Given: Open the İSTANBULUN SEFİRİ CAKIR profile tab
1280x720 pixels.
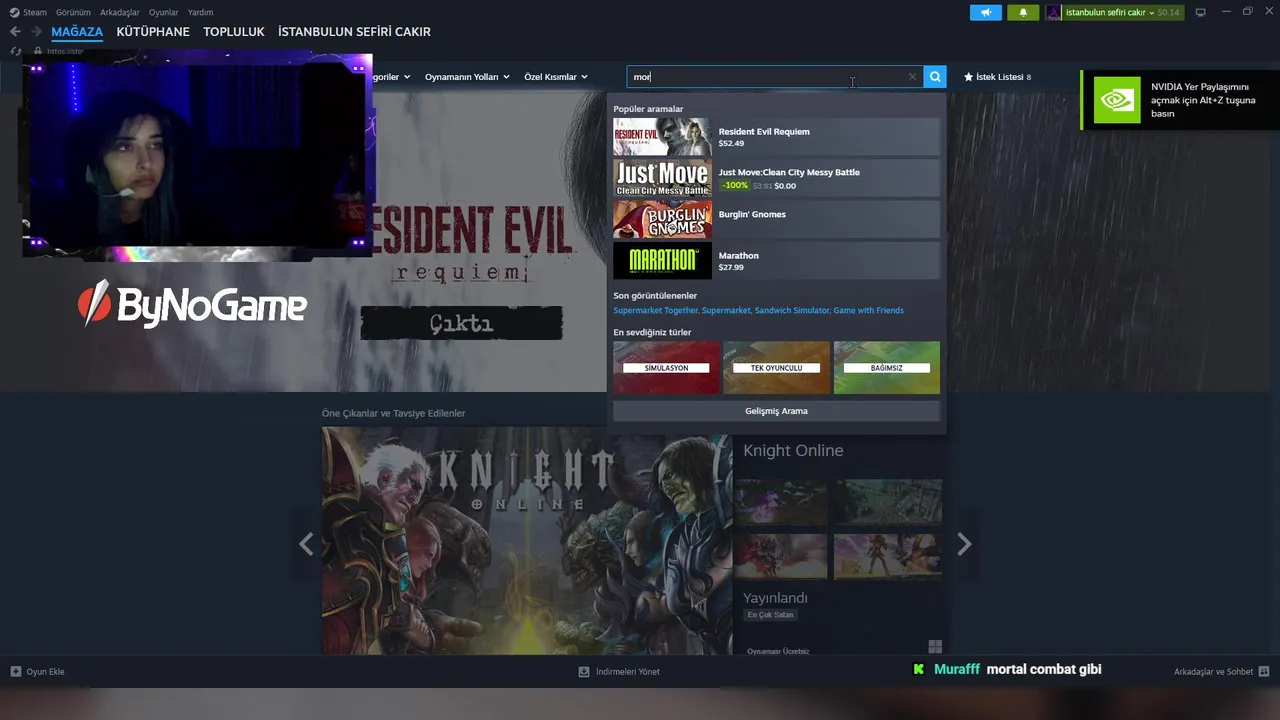Looking at the screenshot, I should coord(354,32).
